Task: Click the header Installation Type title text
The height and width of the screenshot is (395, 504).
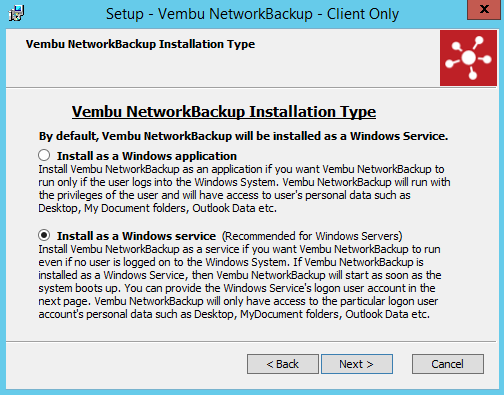Action: click(x=140, y=44)
